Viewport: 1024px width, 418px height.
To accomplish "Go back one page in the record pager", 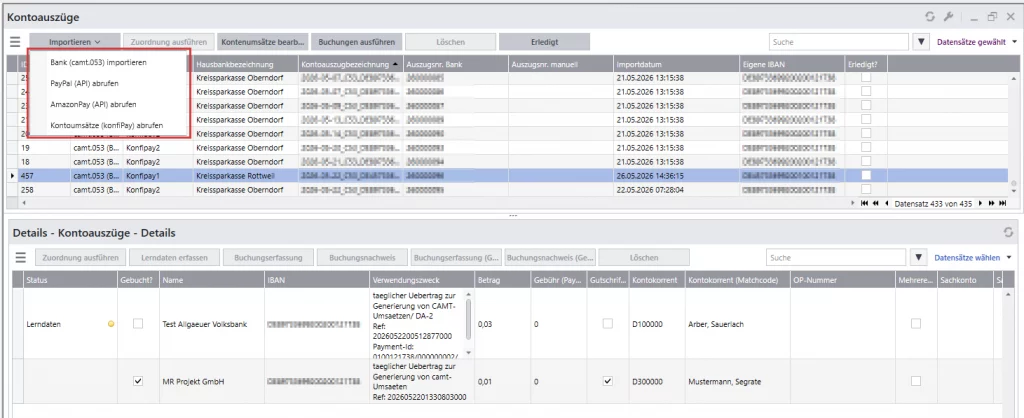I will pos(876,203).
